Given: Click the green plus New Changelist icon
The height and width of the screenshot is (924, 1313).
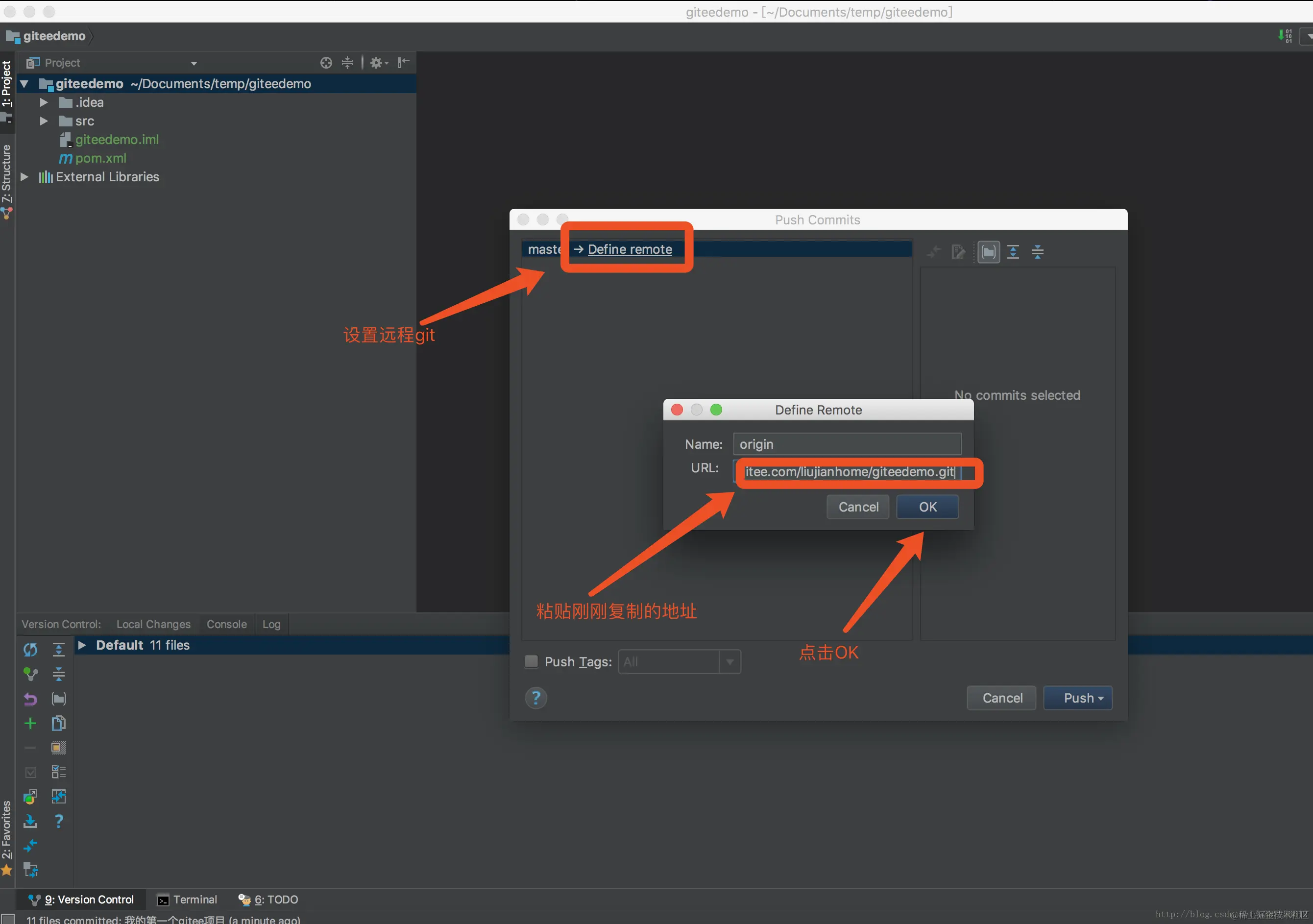Looking at the screenshot, I should coord(30,723).
